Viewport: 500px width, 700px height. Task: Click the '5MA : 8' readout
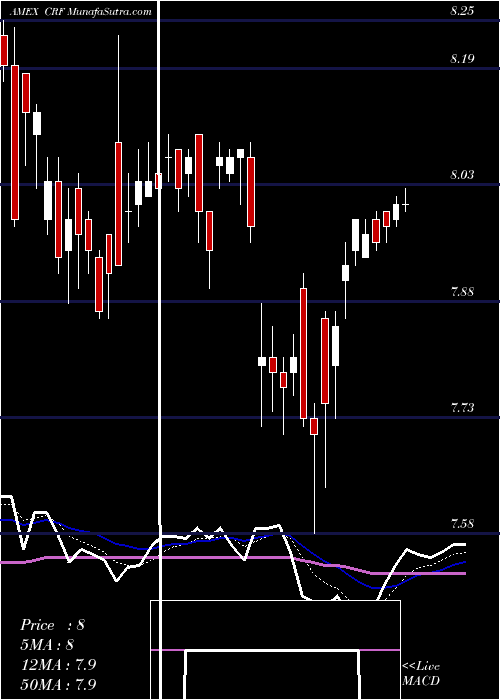pyautogui.click(x=47, y=645)
